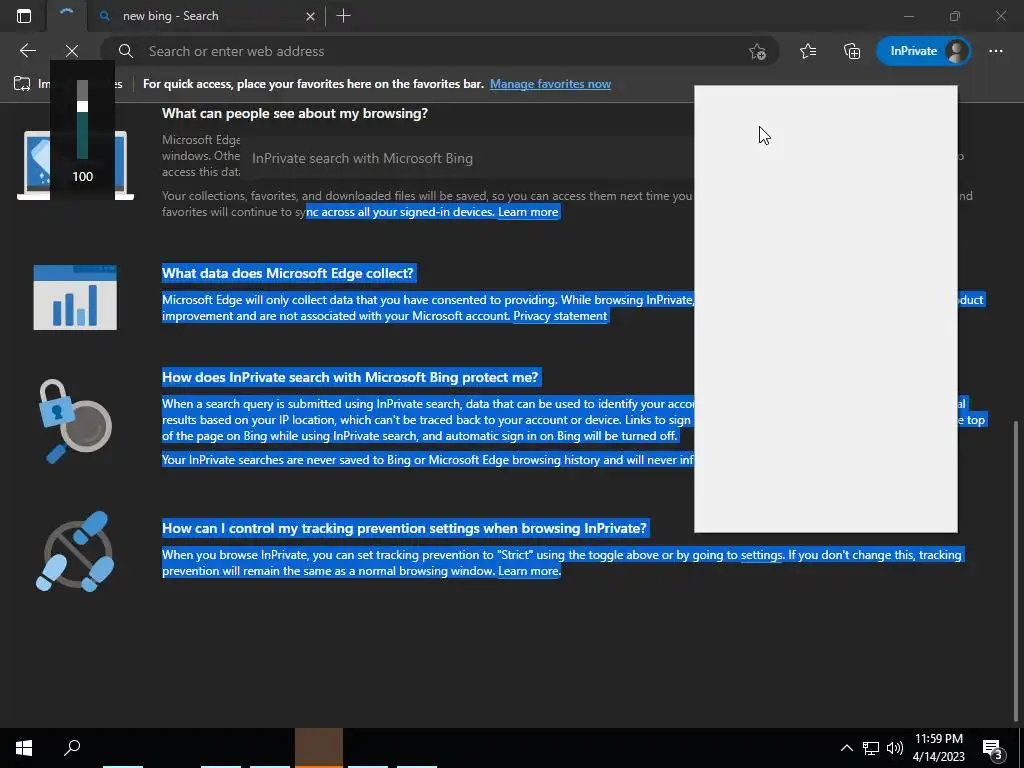Open 'Learn more' link about tracking prevention
This screenshot has width=1024, height=768.
click(528, 571)
